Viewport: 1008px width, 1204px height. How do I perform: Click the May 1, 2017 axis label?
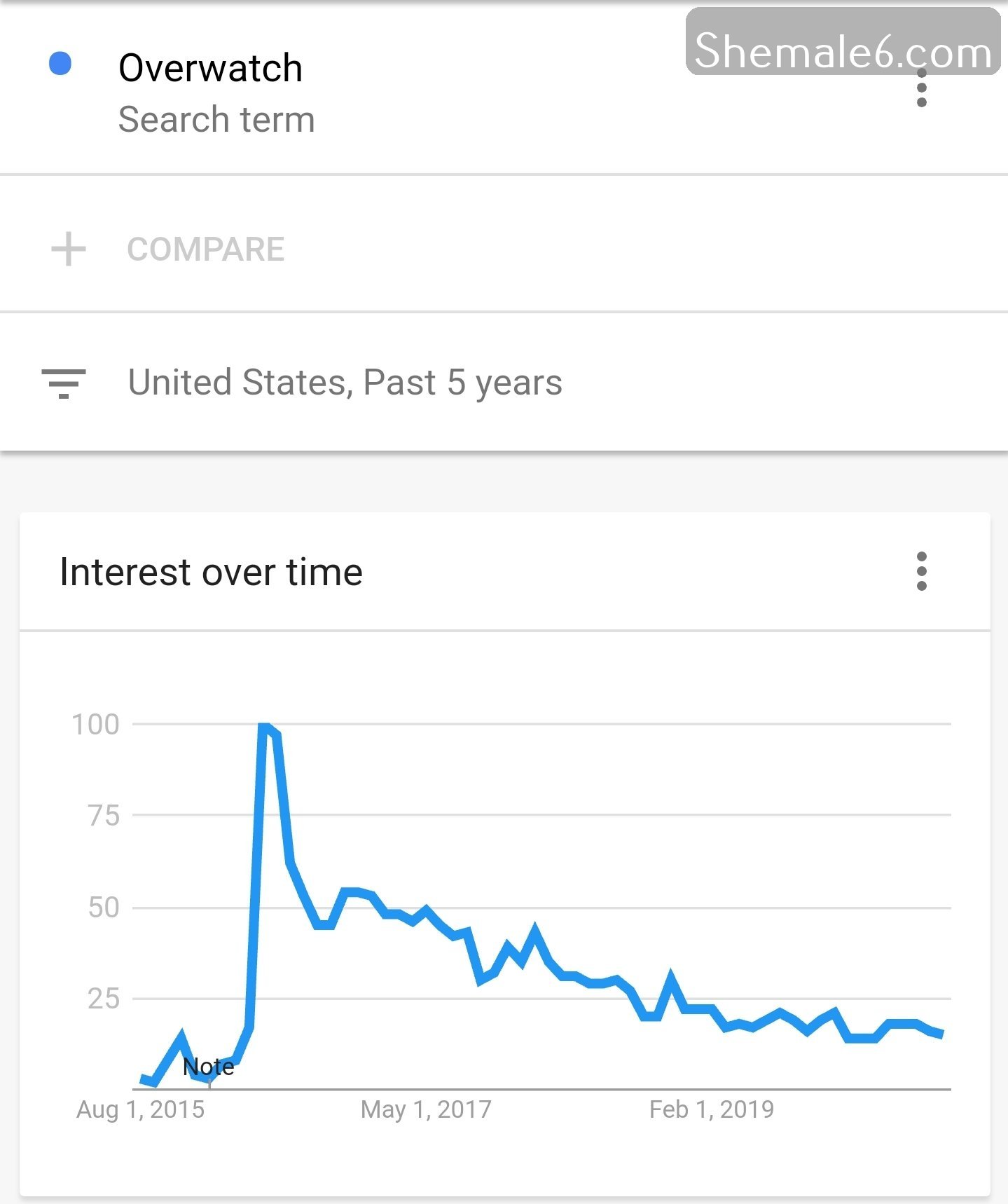click(426, 1109)
